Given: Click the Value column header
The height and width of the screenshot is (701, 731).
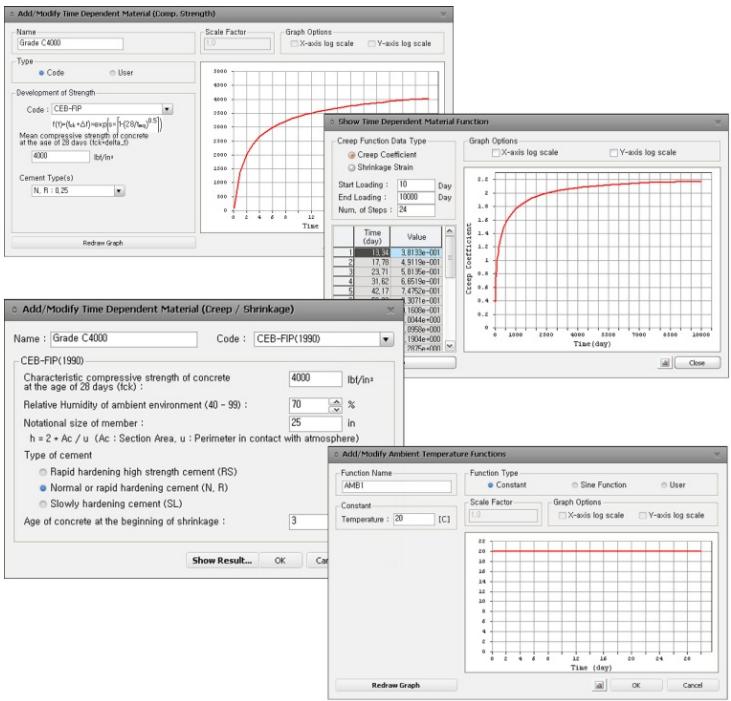Looking at the screenshot, I should click(416, 237).
